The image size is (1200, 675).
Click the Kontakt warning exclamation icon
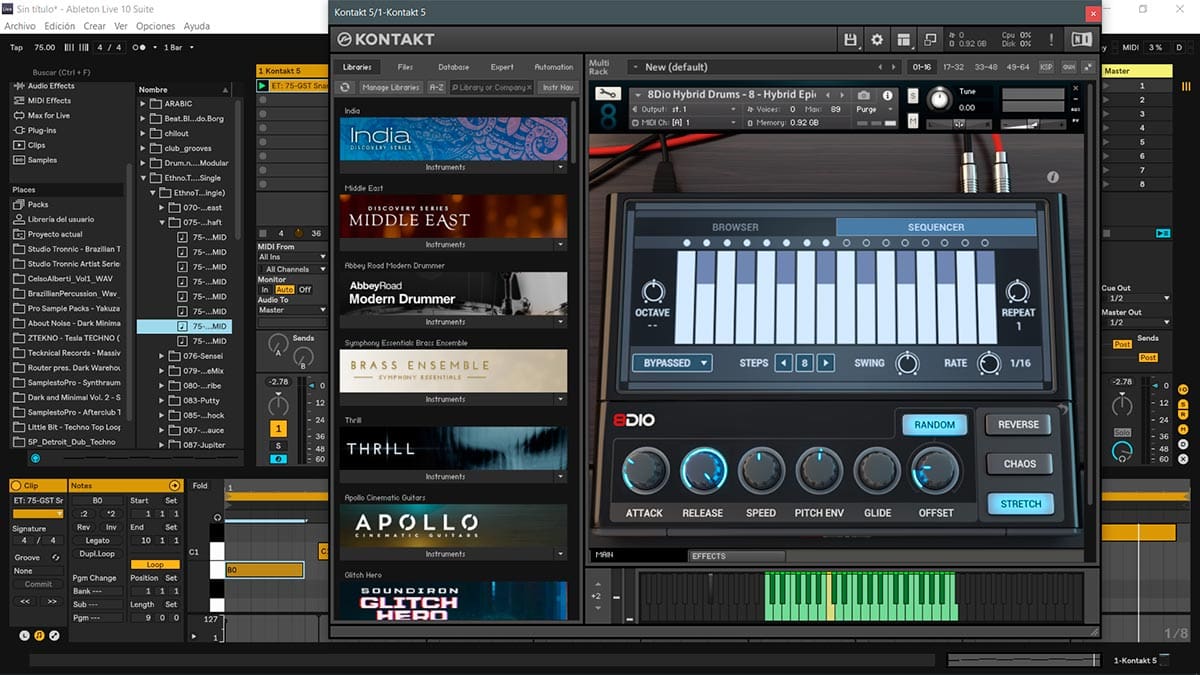click(x=1051, y=40)
